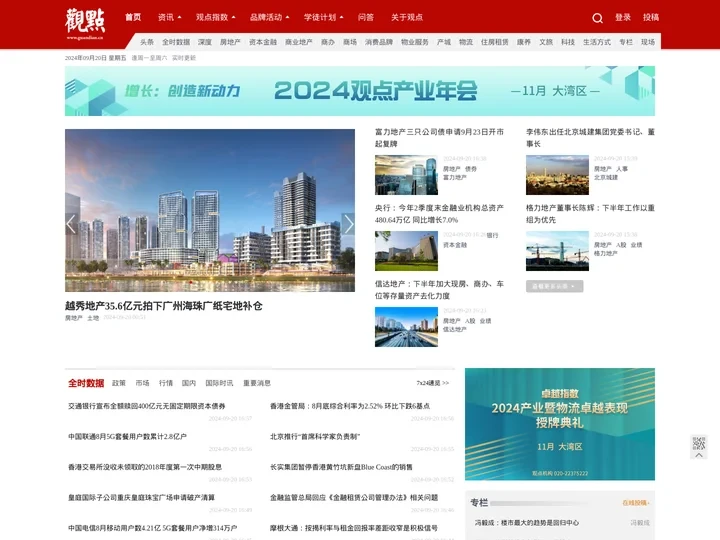
Task: Click the 投稿 submit link
Action: click(651, 17)
